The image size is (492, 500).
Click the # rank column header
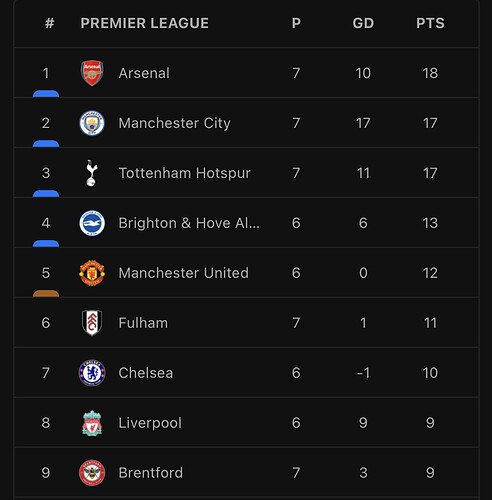pyautogui.click(x=49, y=23)
